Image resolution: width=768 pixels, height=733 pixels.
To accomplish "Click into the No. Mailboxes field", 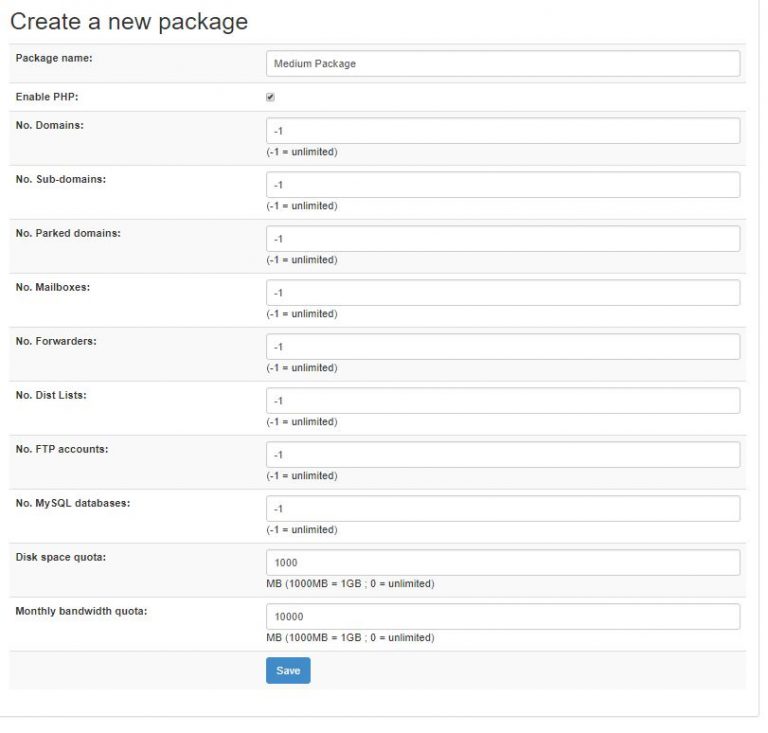I will tap(503, 293).
